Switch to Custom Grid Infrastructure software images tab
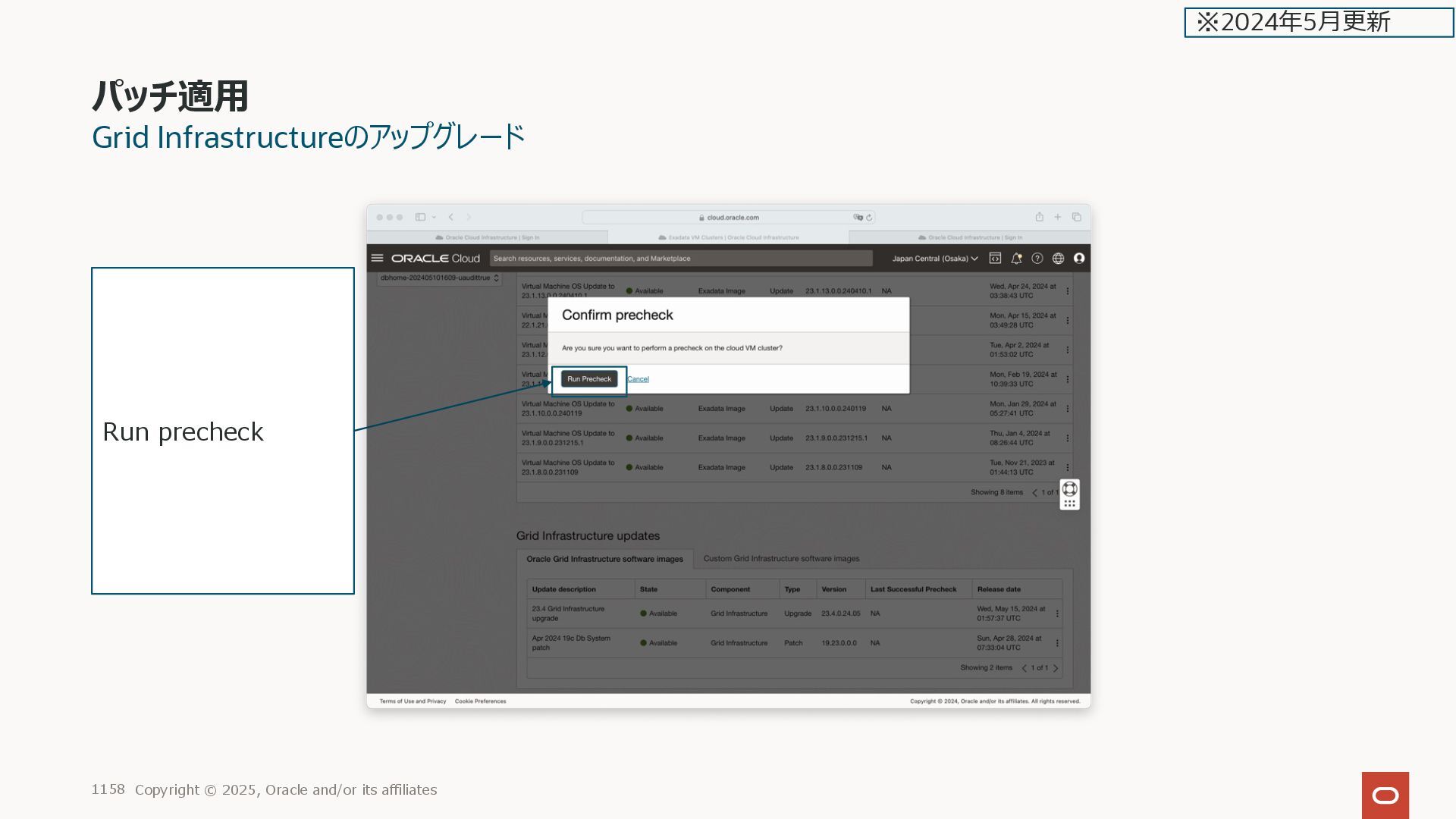Viewport: 1456px width, 819px height. pyautogui.click(x=781, y=559)
